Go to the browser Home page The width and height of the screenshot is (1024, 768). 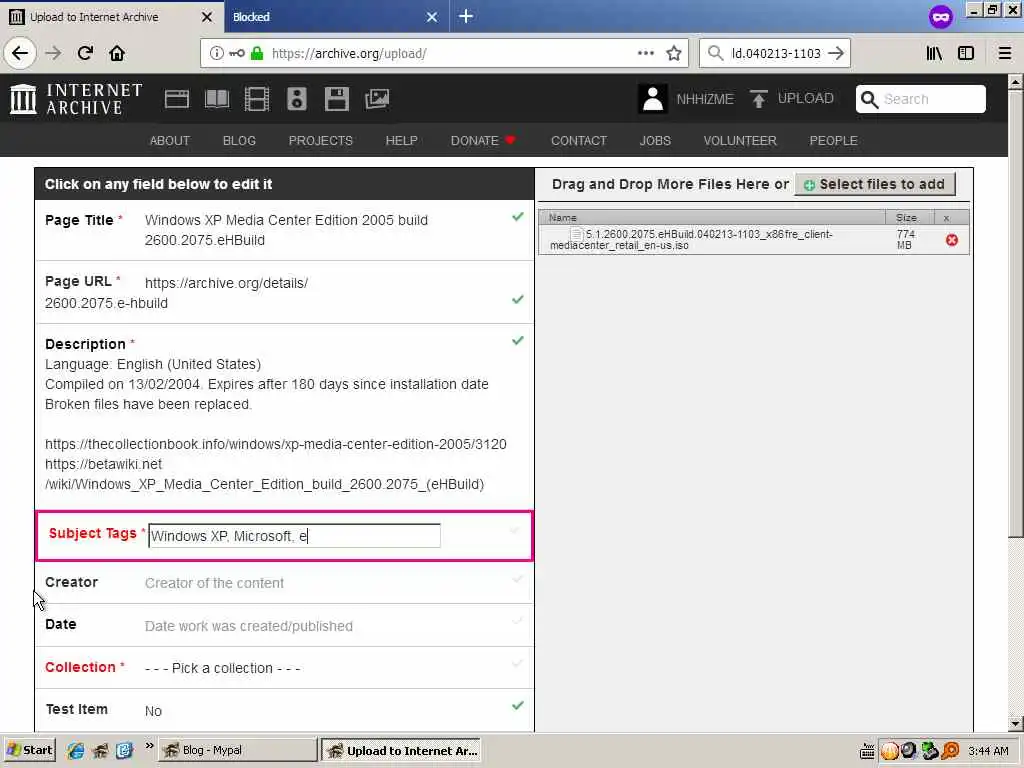117,53
